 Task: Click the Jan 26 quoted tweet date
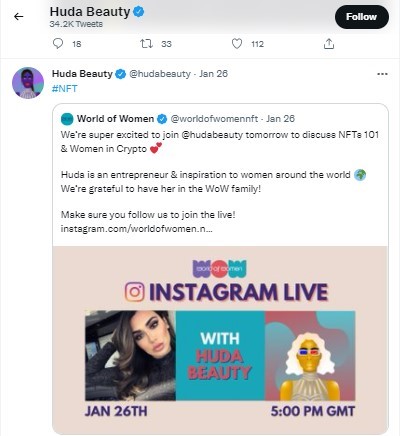click(280, 119)
